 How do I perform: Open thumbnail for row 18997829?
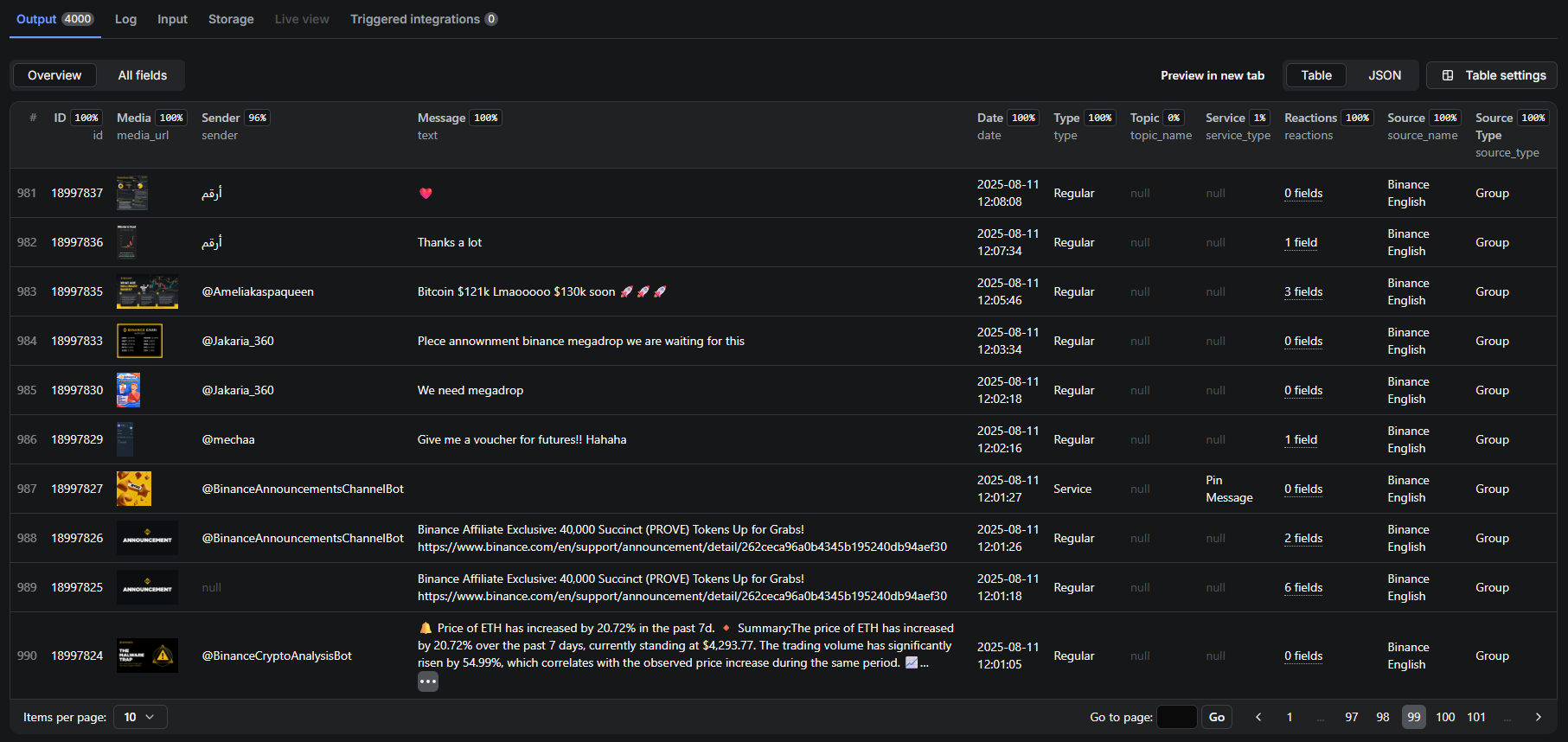tap(125, 439)
